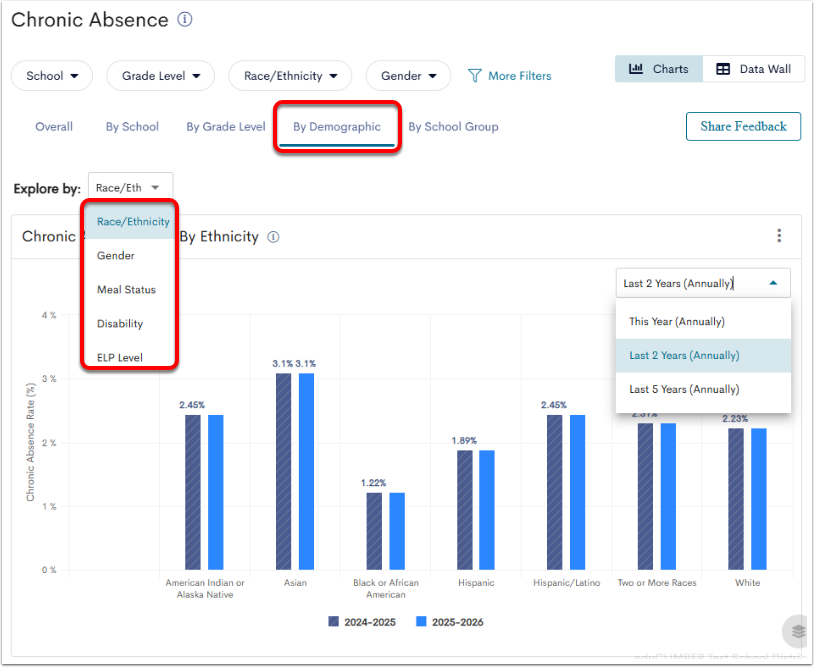Collapse the Last 2 Years (Annually) time dropdown
This screenshot has height=667, width=814.
pos(703,283)
